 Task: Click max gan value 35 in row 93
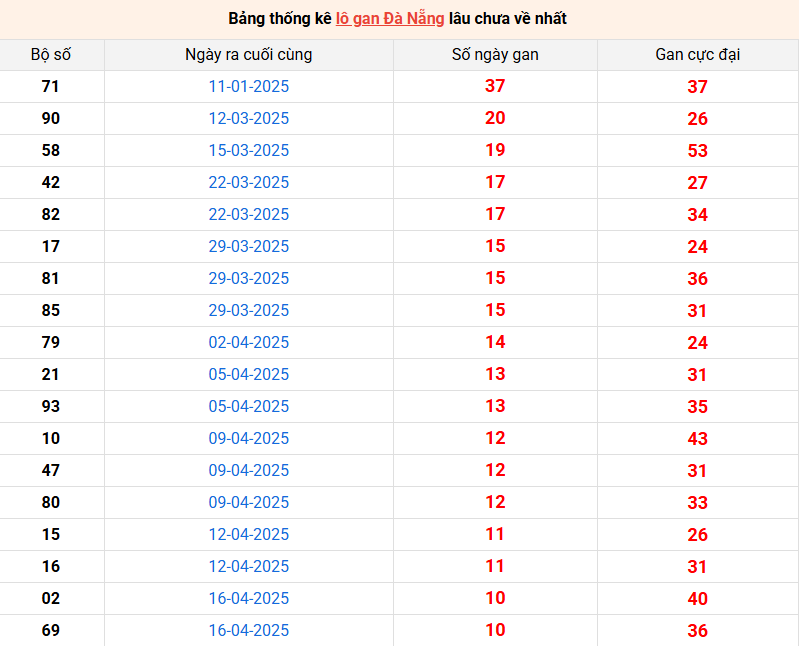coord(698,407)
